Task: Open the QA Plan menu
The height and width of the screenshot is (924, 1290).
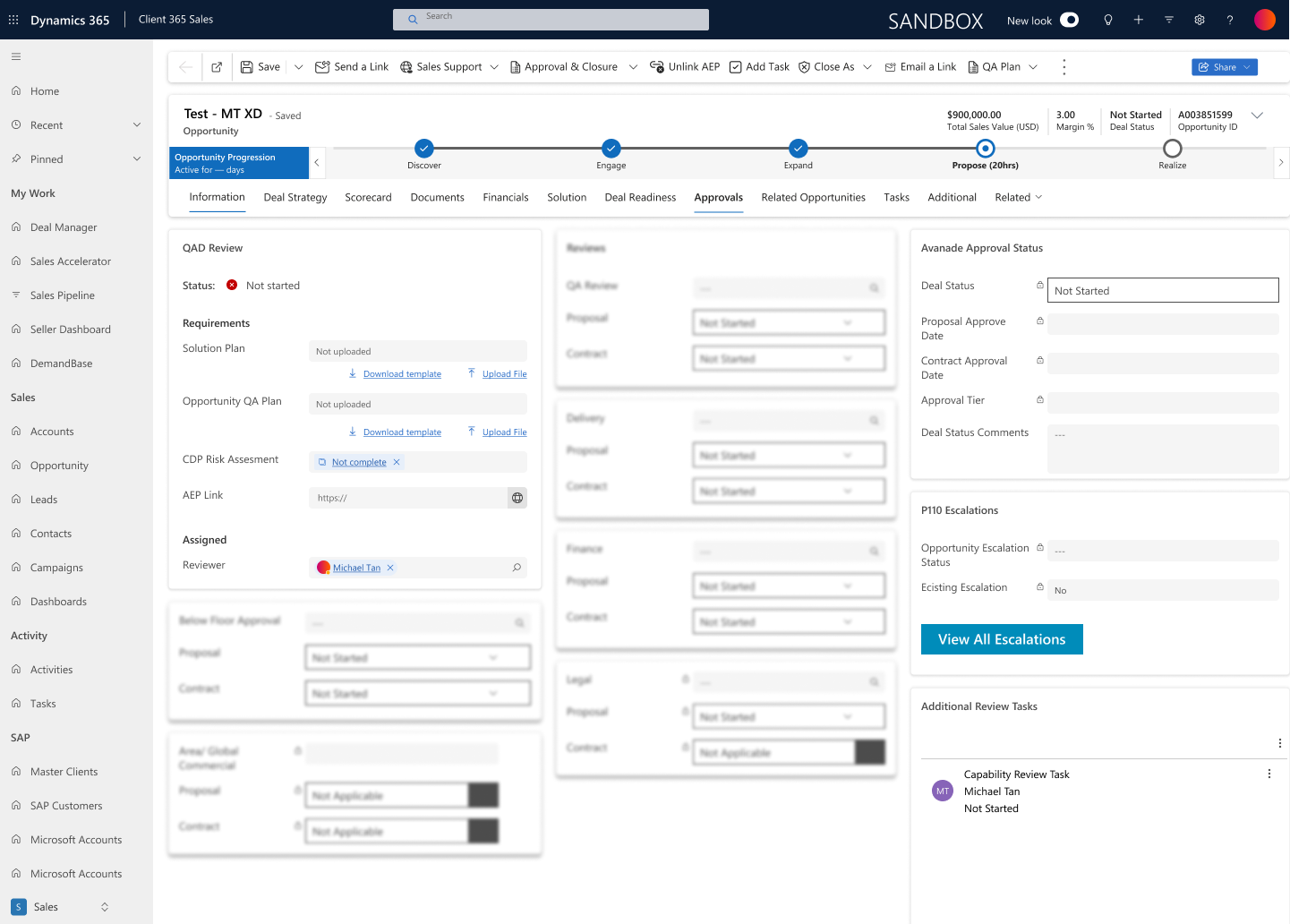Action: coord(1003,67)
